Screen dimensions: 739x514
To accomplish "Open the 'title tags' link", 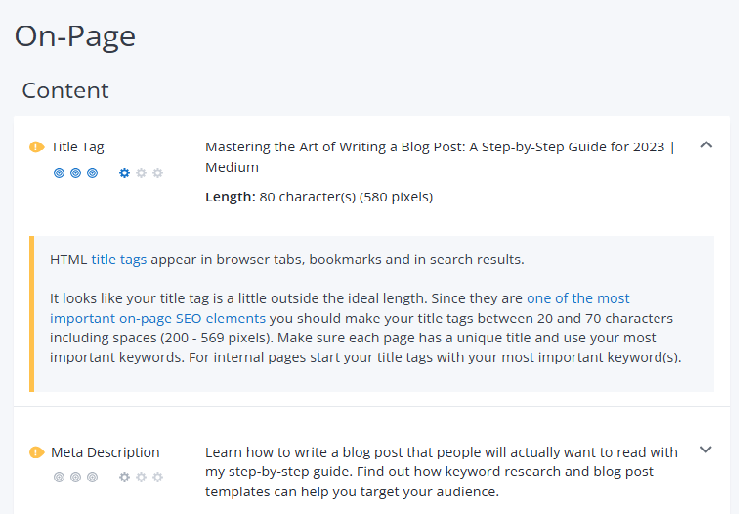I will coord(119,260).
